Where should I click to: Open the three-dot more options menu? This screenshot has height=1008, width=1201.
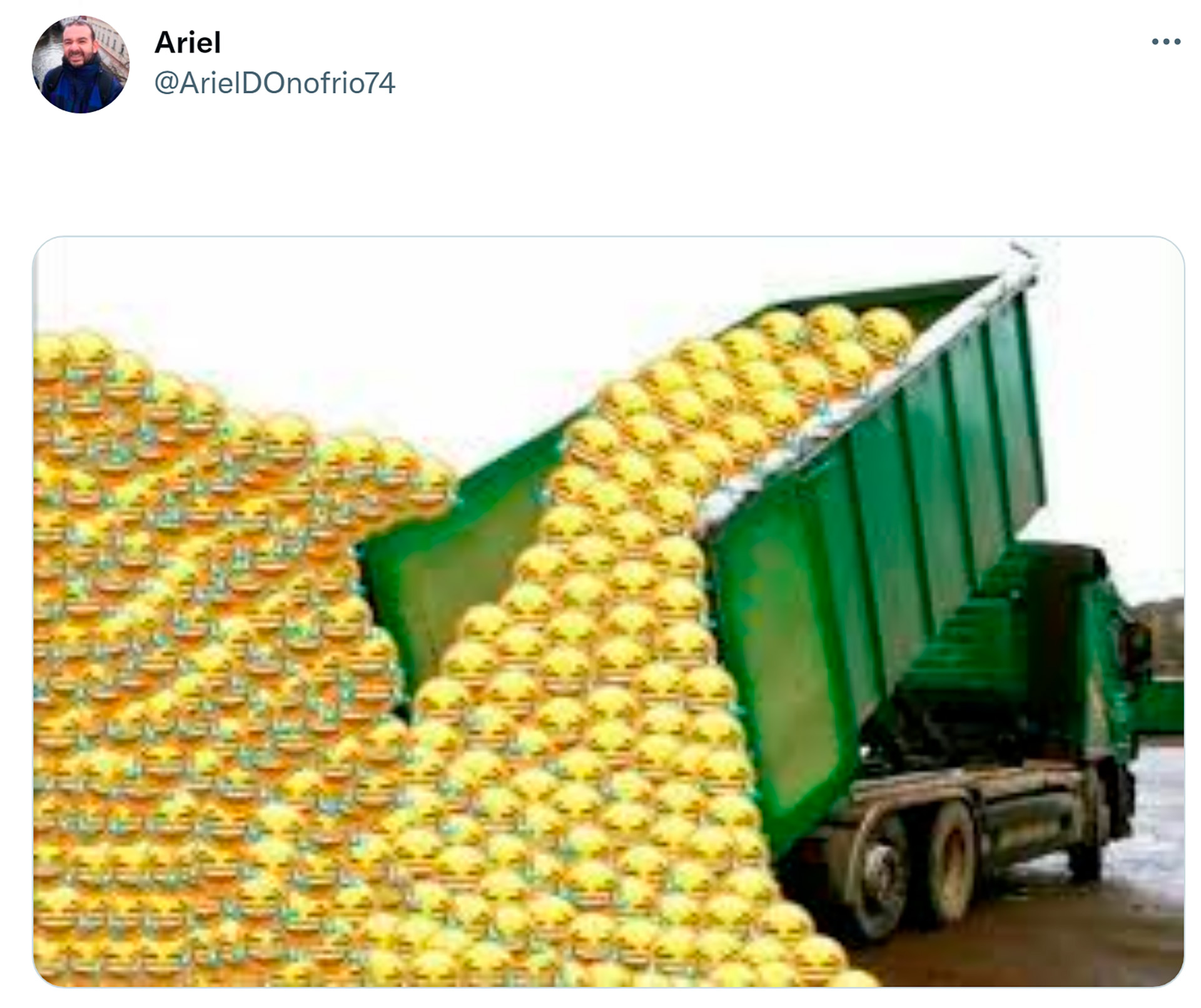pos(1166,42)
